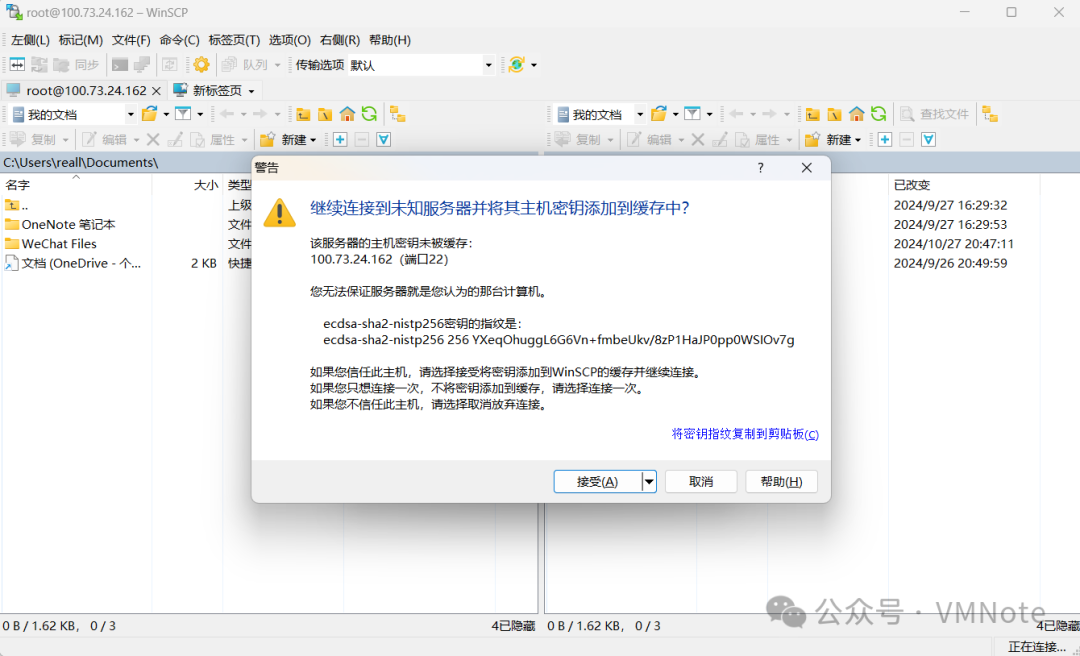The height and width of the screenshot is (656, 1080).
Task: Click left panel filter funnel icon
Action: (x=183, y=114)
